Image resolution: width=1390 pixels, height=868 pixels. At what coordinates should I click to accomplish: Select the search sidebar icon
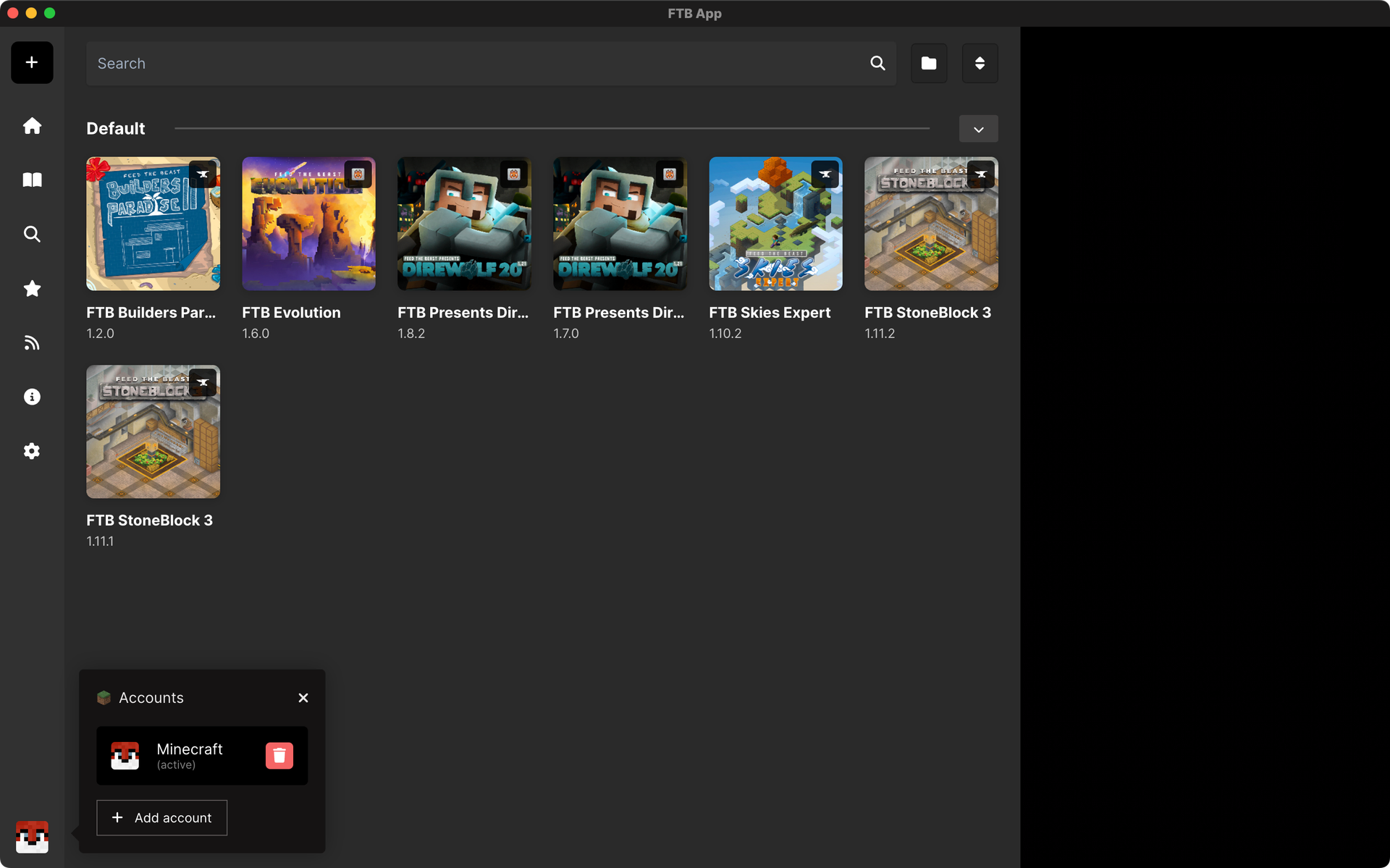[x=32, y=233]
